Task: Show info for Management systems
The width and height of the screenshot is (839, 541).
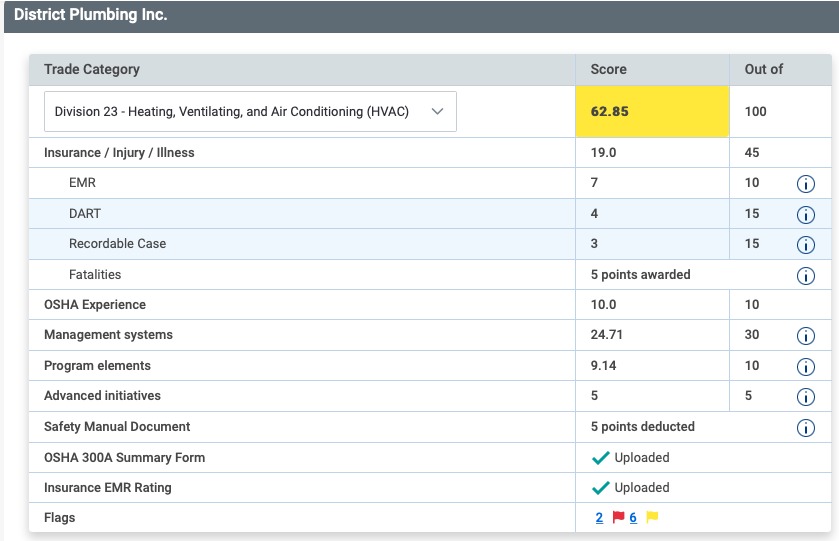Action: [805, 336]
